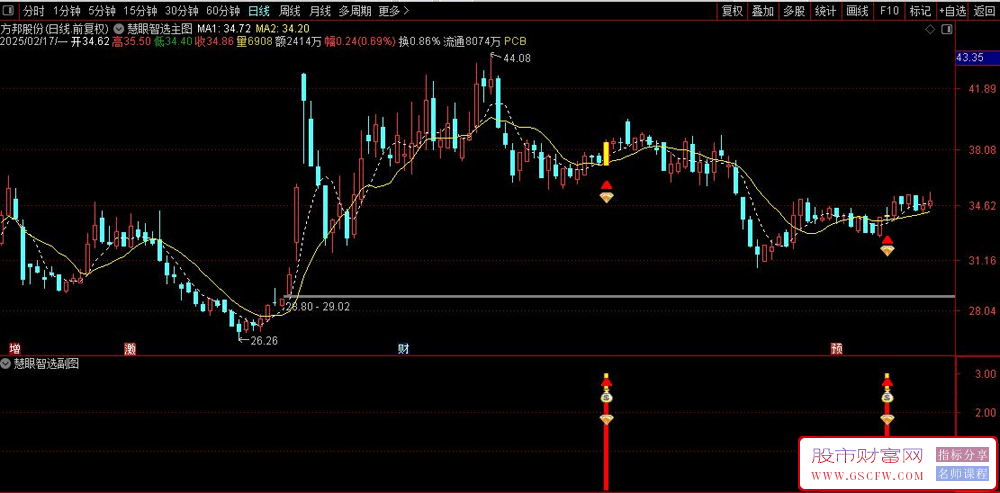Click the 换0.86% turnover value
This screenshot has height=493, width=1000.
click(x=420, y=41)
